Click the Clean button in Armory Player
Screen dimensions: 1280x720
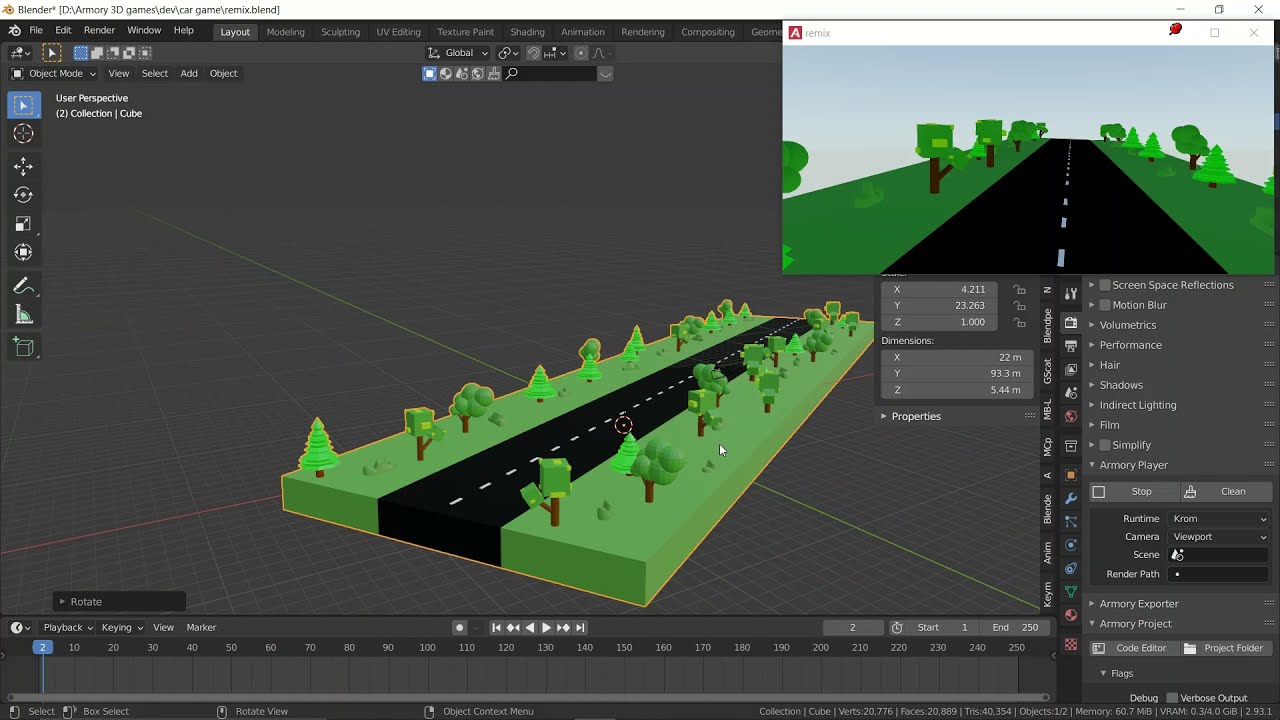[1225, 492]
